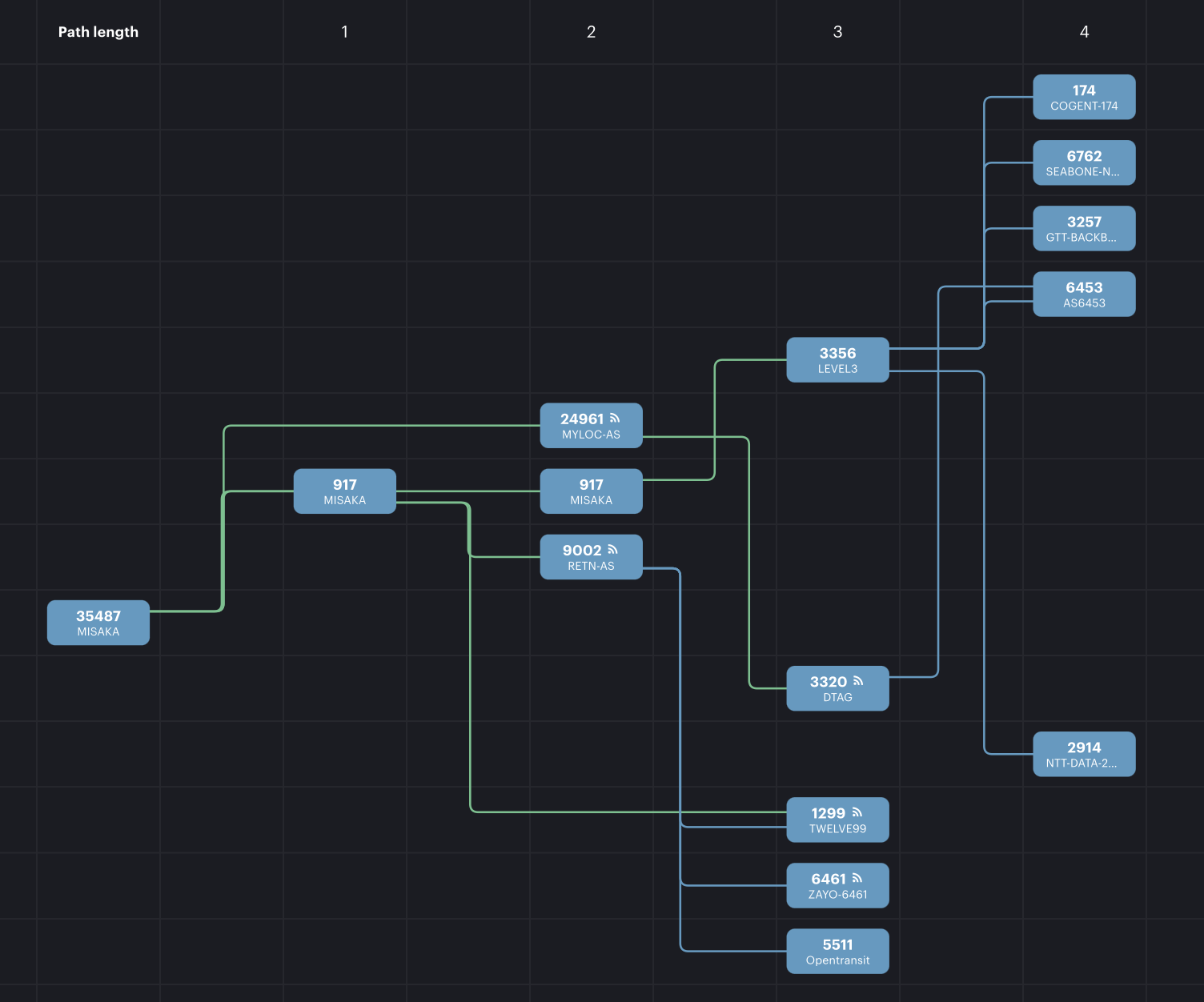The image size is (1204, 1002).
Task: Open the 2914 NTT-DATA node
Action: (x=1084, y=754)
